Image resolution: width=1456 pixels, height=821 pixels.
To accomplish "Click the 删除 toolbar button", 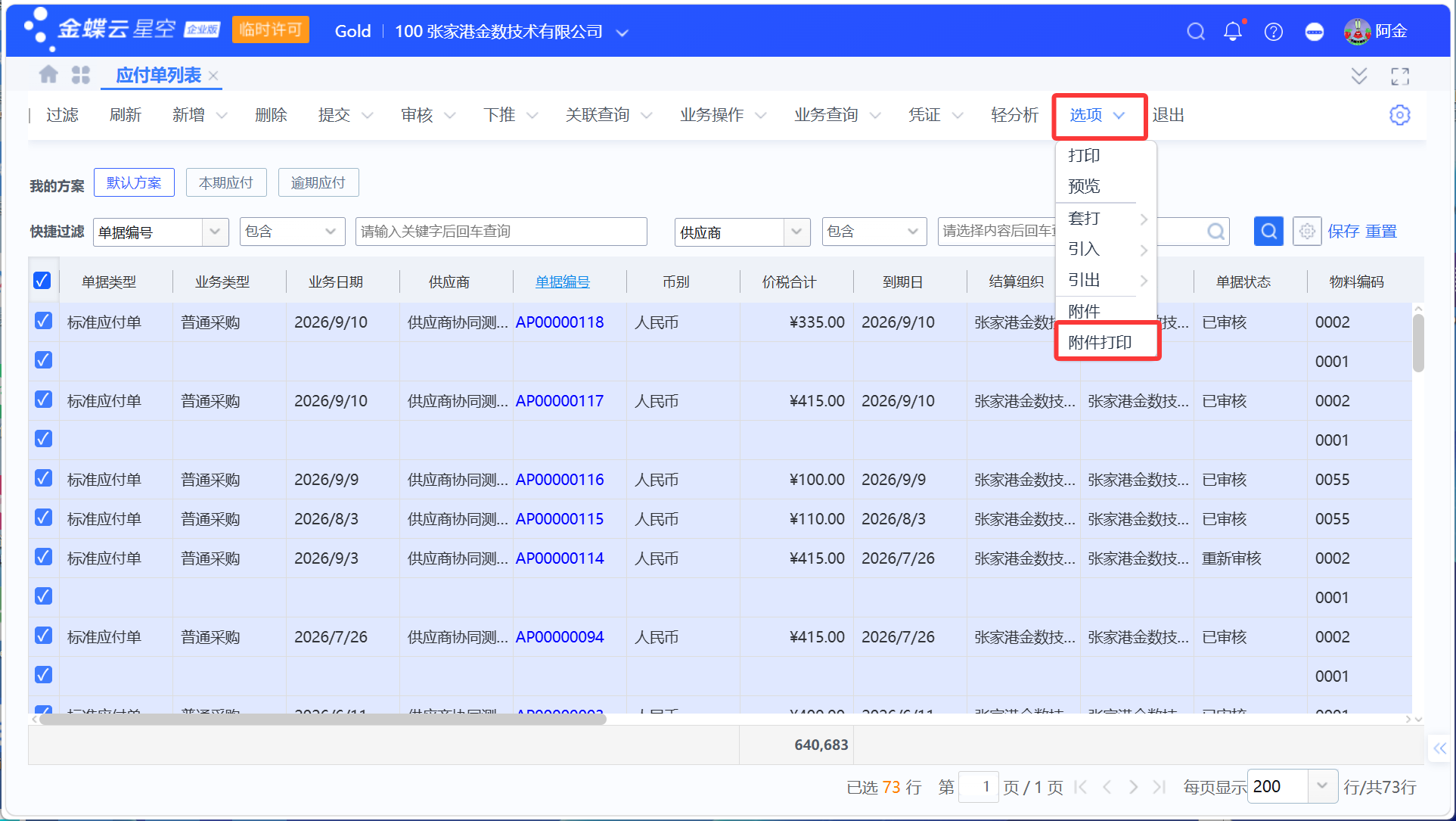I will point(271,115).
